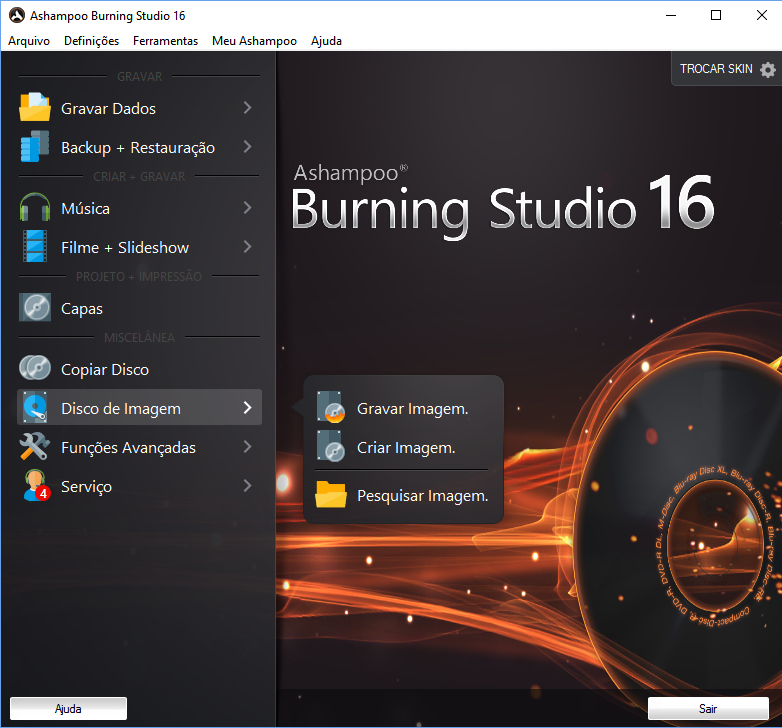Click the Ashampoo logo in title bar

[16, 15]
